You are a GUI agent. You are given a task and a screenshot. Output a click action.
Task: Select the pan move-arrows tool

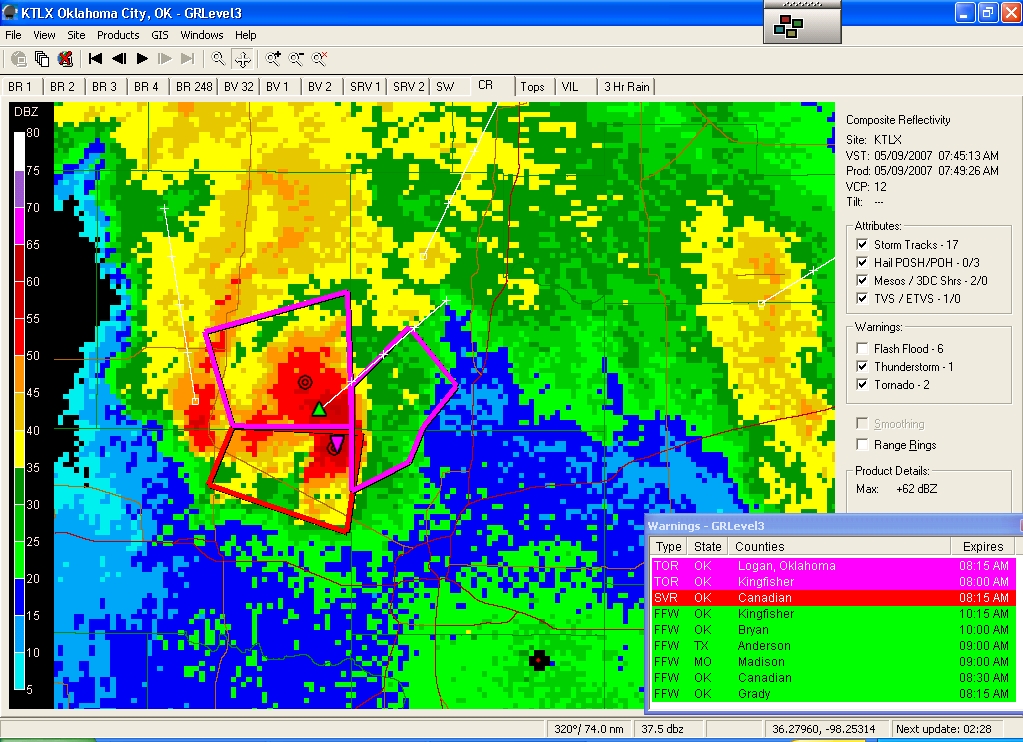pyautogui.click(x=243, y=59)
